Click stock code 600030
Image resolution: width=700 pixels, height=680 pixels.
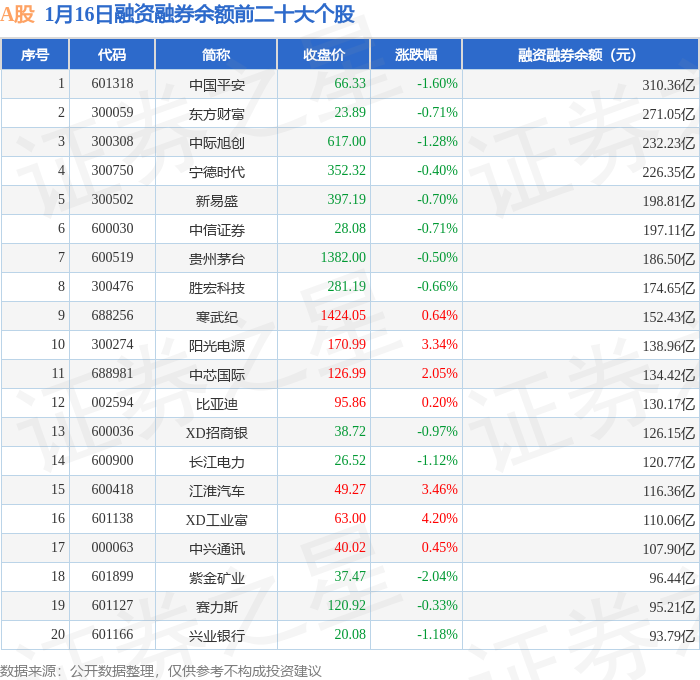[x=112, y=229]
